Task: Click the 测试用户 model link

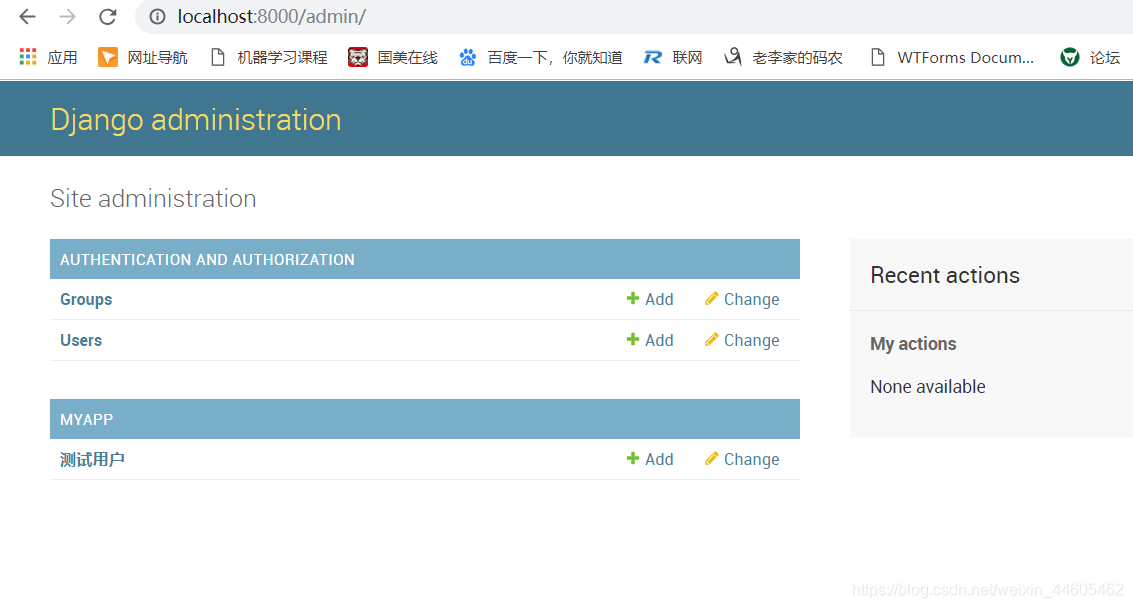Action: pyautogui.click(x=92, y=458)
